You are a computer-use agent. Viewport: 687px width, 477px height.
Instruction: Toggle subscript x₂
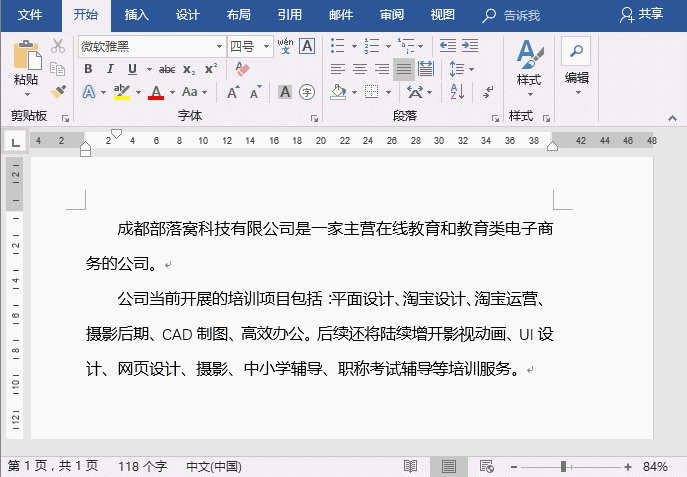[189, 69]
